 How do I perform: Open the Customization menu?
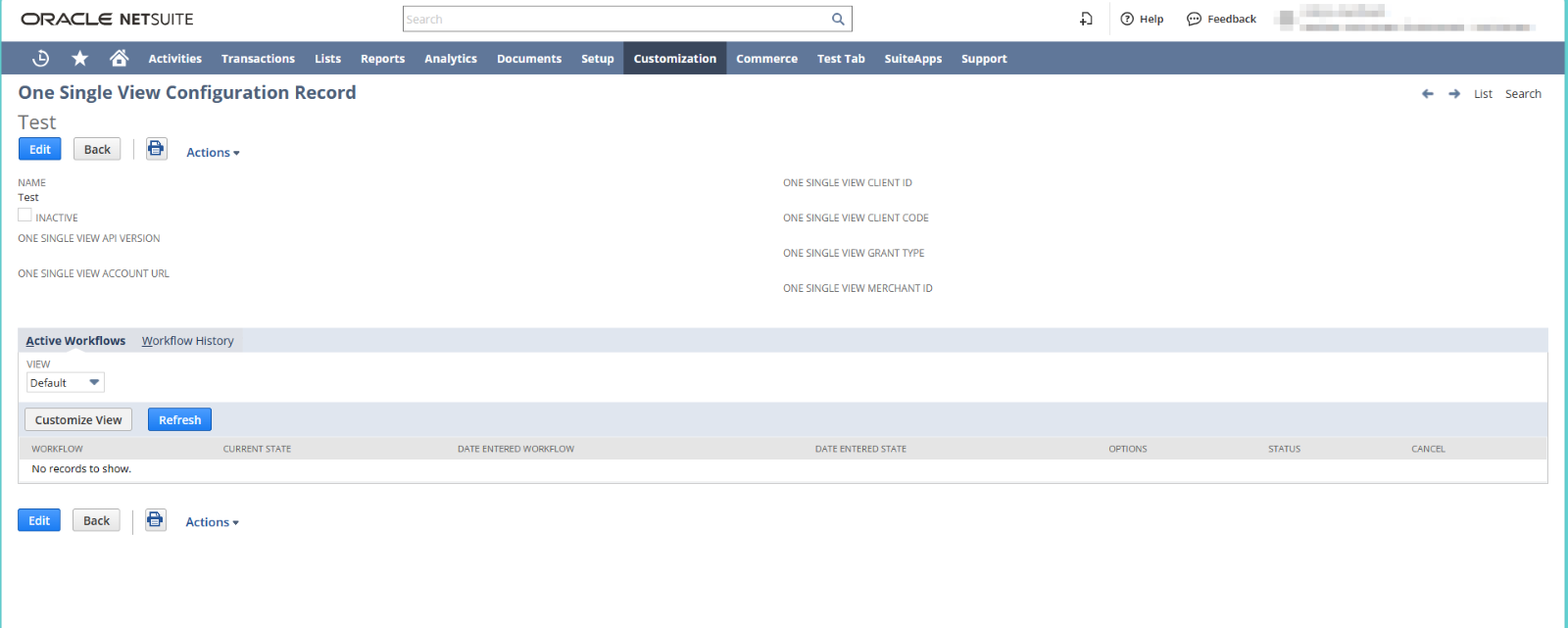click(x=674, y=59)
